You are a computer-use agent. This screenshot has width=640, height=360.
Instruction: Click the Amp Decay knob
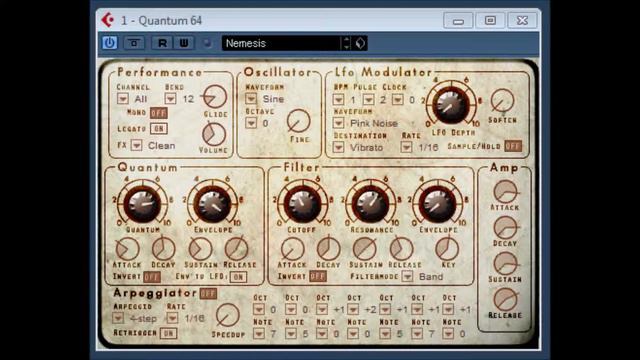[505, 228]
